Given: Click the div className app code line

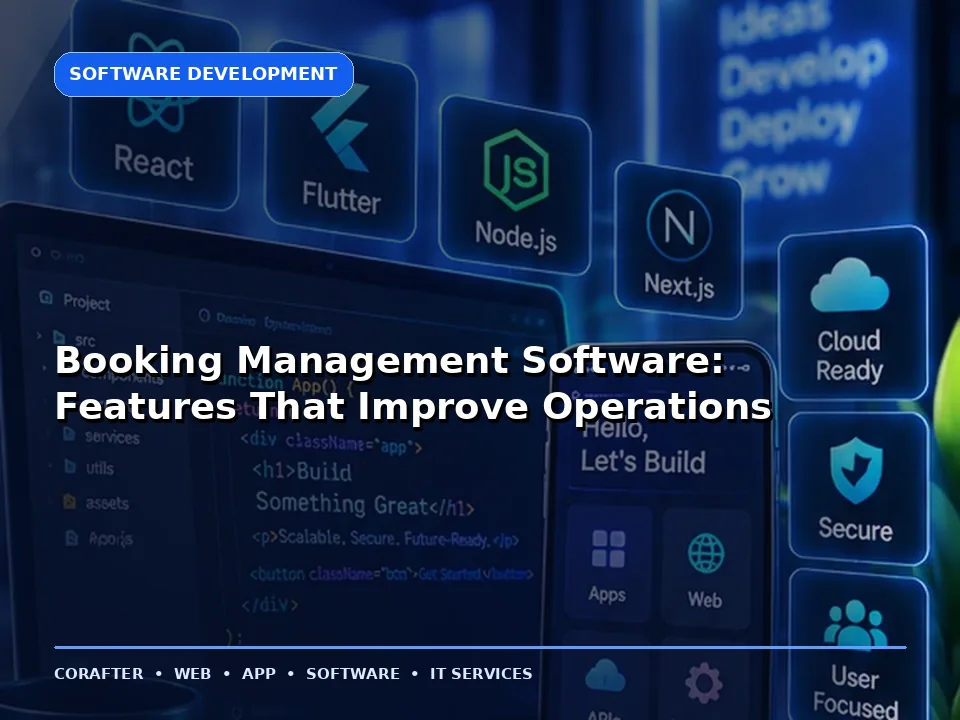Looking at the screenshot, I should pos(331,443).
